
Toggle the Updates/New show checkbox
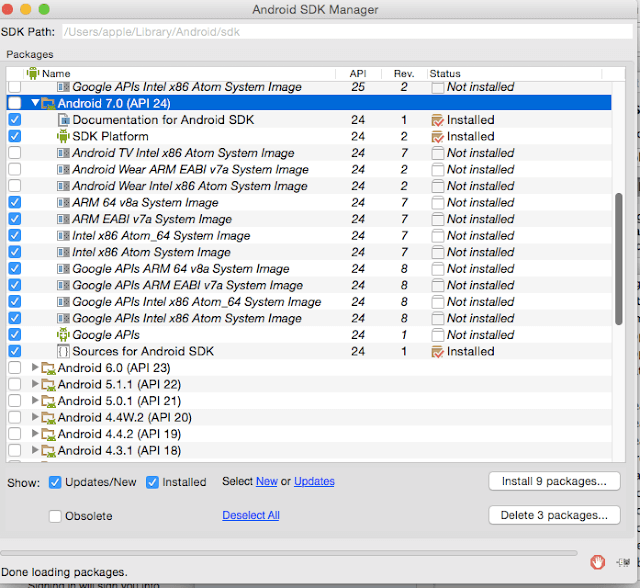[x=55, y=482]
